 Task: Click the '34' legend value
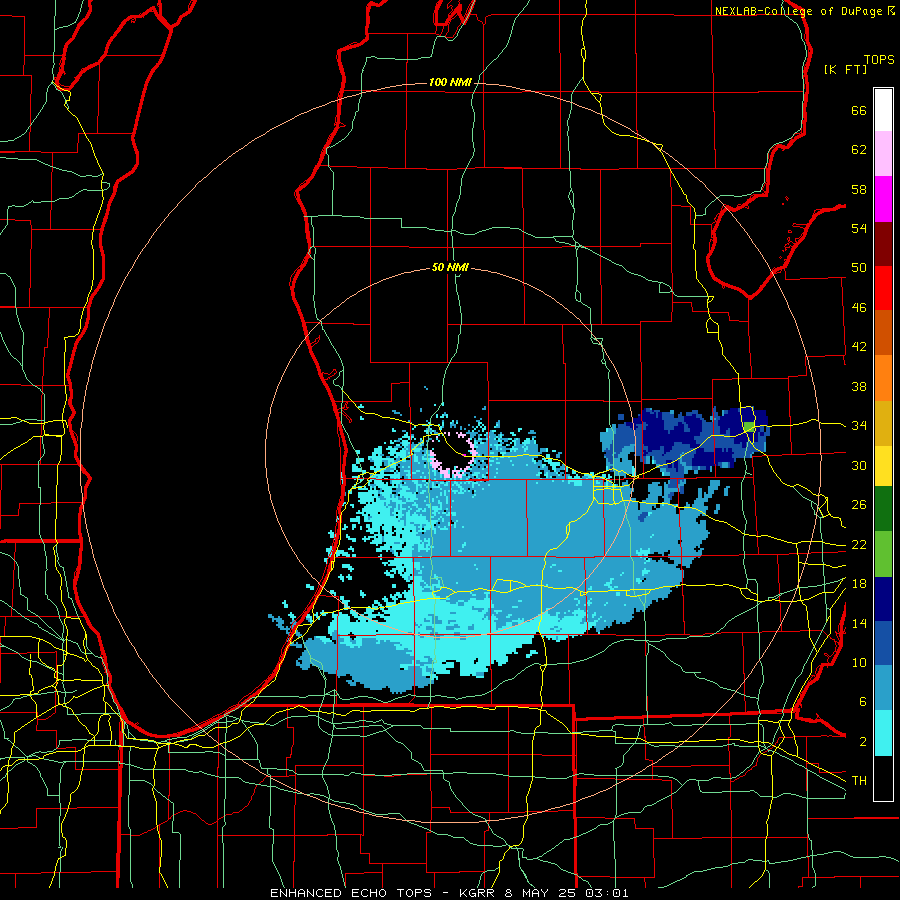(859, 426)
